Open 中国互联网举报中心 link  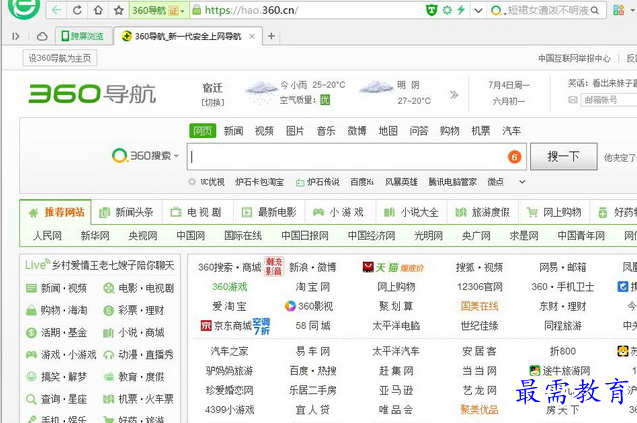(x=574, y=59)
